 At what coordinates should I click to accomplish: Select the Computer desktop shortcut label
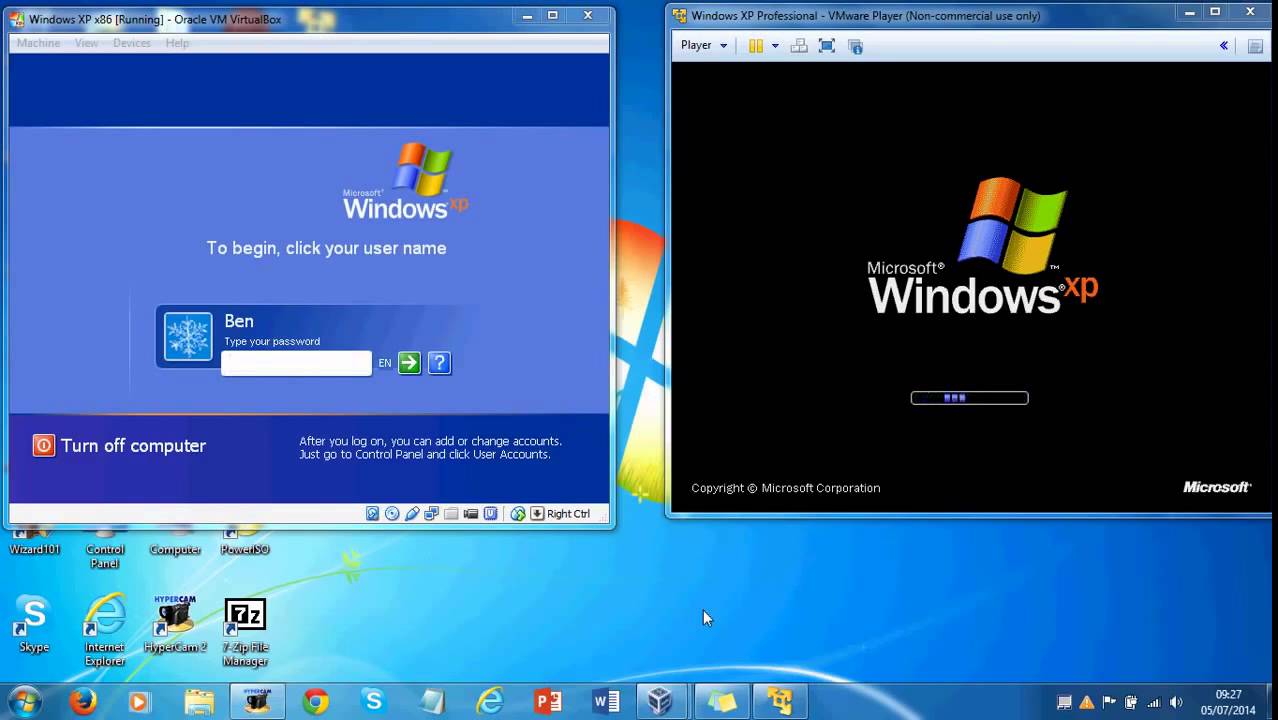pyautogui.click(x=175, y=550)
